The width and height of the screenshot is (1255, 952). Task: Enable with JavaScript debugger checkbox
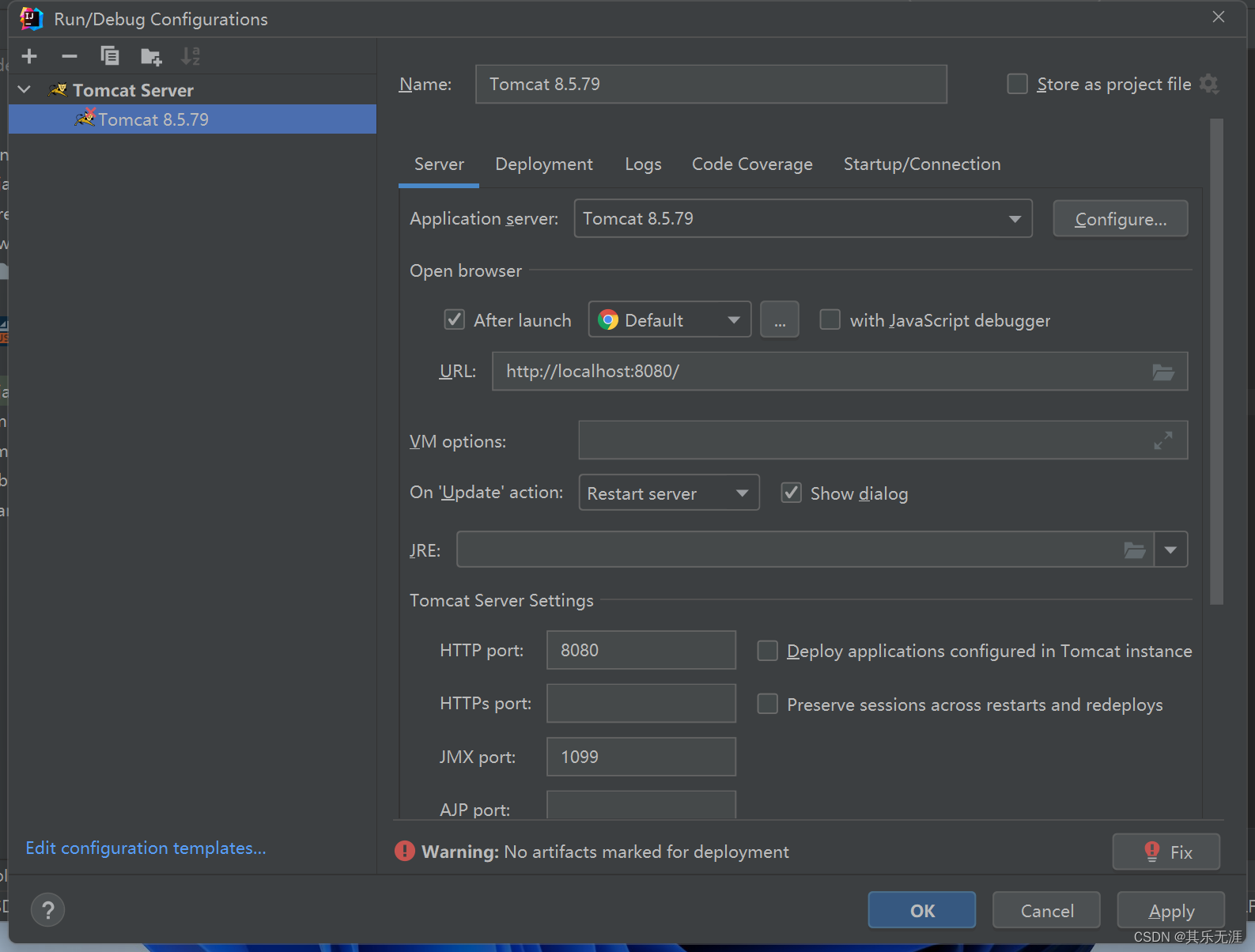830,319
